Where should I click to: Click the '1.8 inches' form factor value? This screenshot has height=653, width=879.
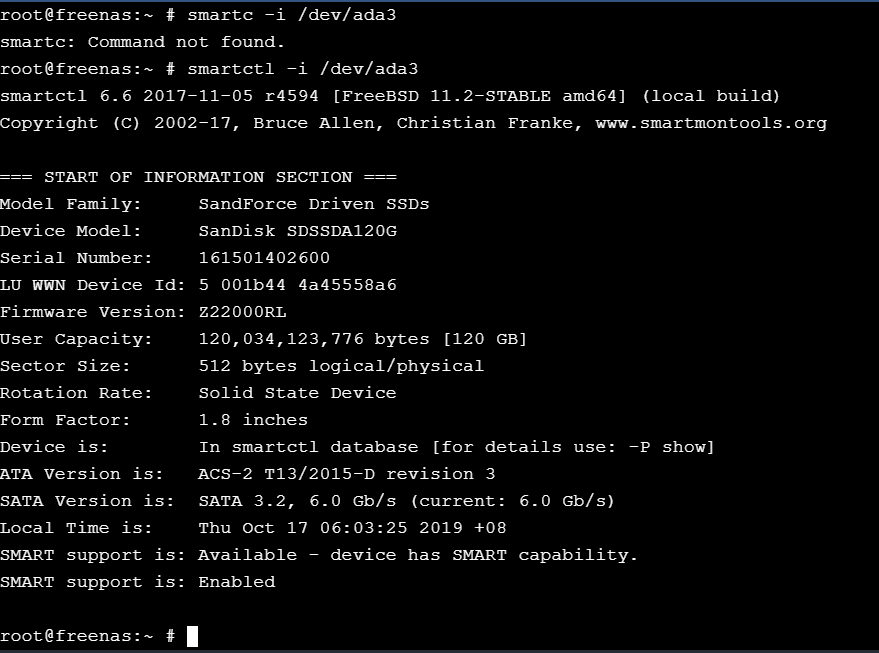[x=253, y=420]
